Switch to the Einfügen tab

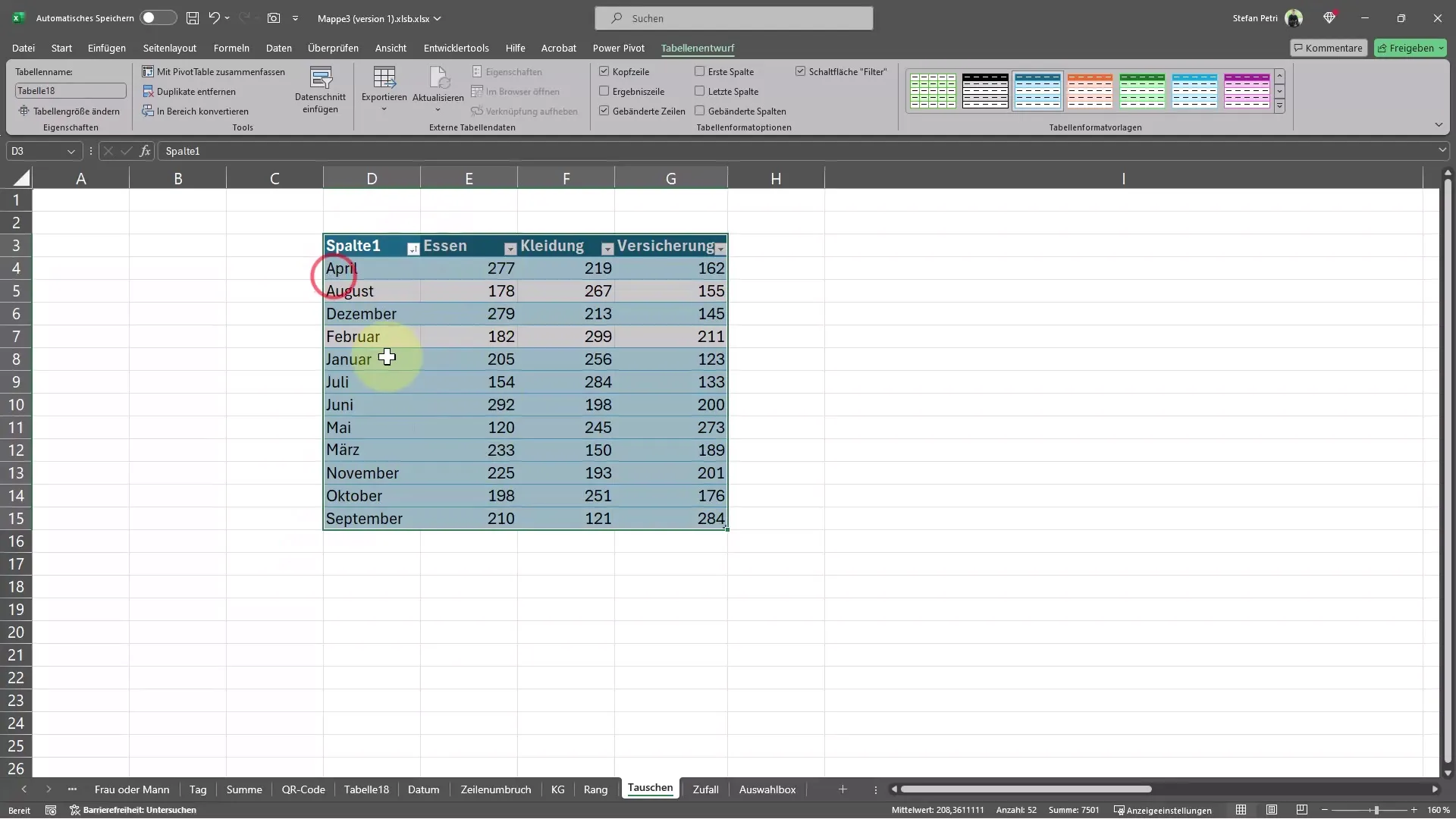107,48
